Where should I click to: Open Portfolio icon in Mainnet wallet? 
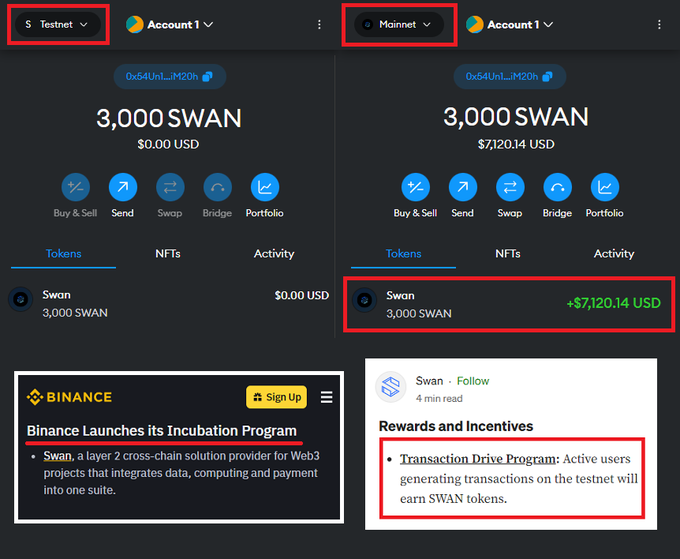(x=605, y=187)
